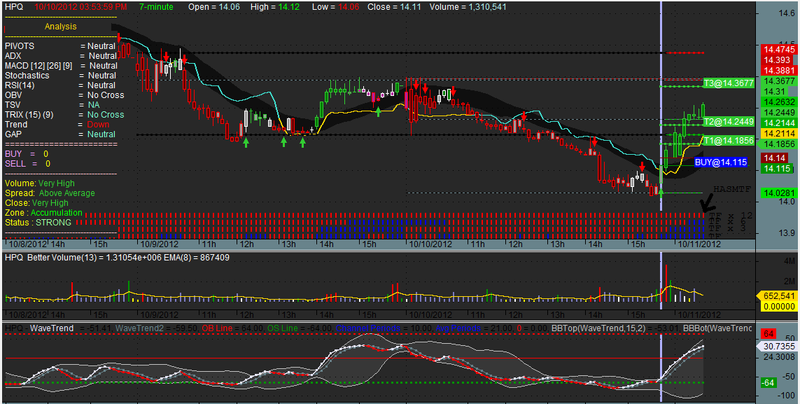Click the blue BUY@14.115 label
This screenshot has width=800, height=404.
click(721, 162)
